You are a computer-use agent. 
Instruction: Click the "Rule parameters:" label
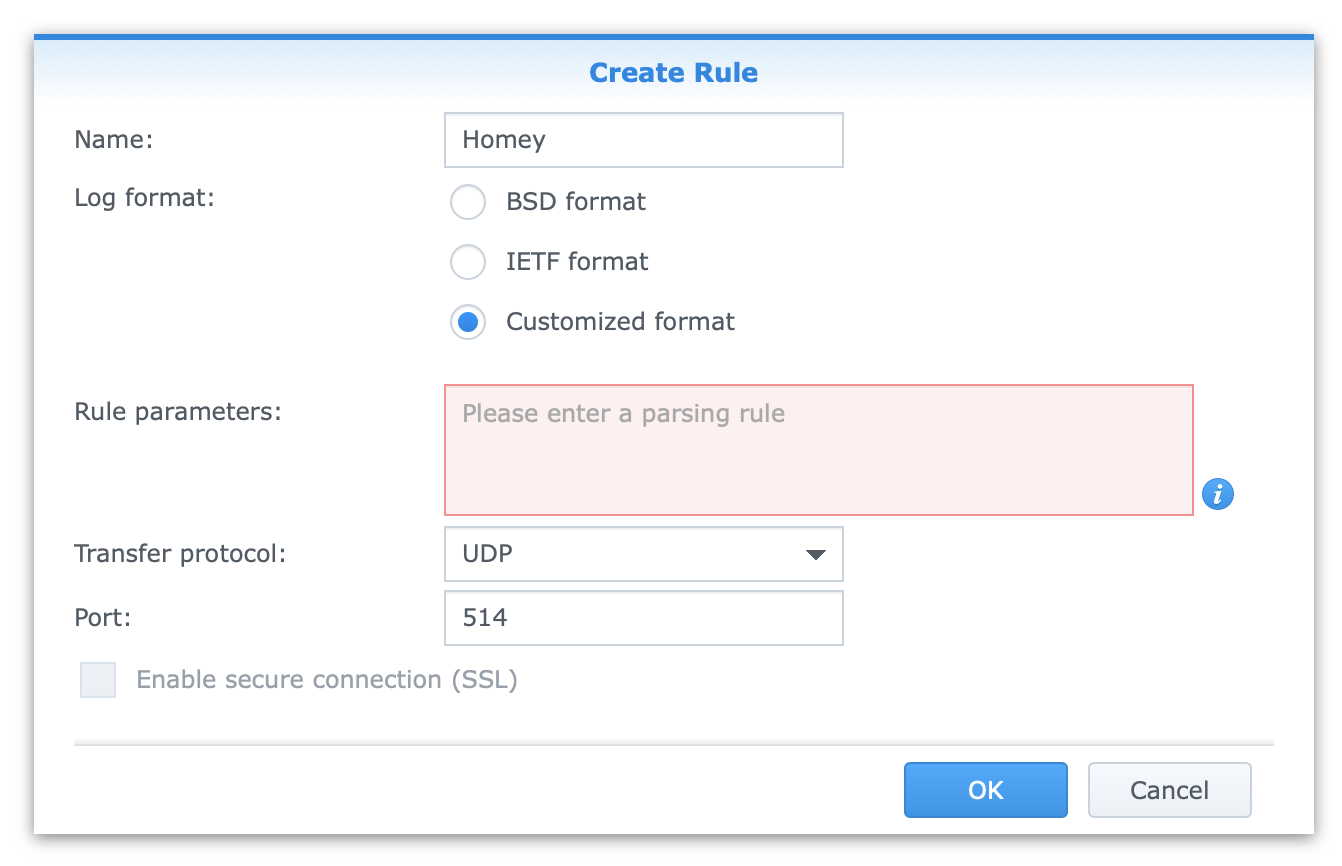point(178,412)
